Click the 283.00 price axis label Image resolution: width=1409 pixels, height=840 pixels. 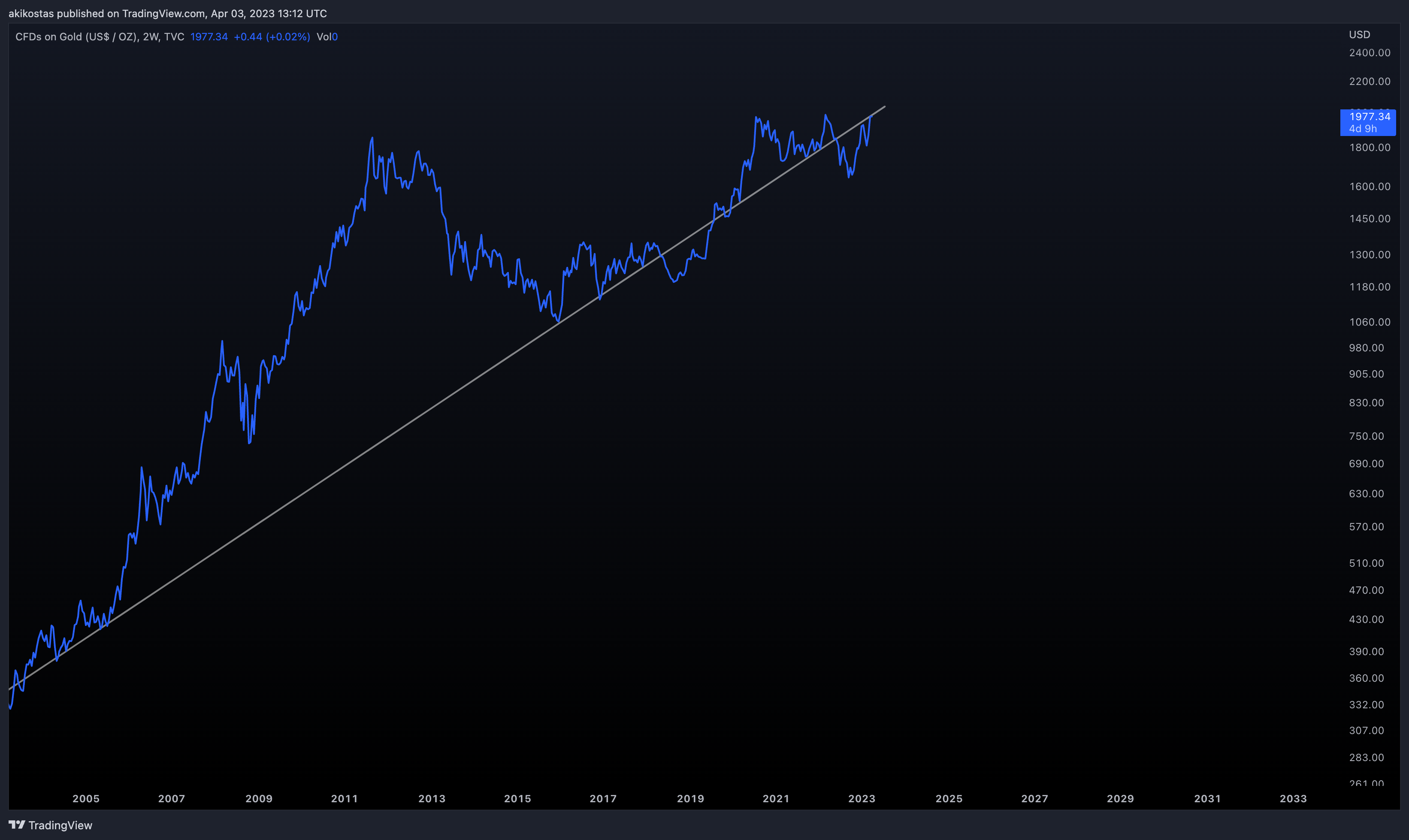tap(1366, 757)
